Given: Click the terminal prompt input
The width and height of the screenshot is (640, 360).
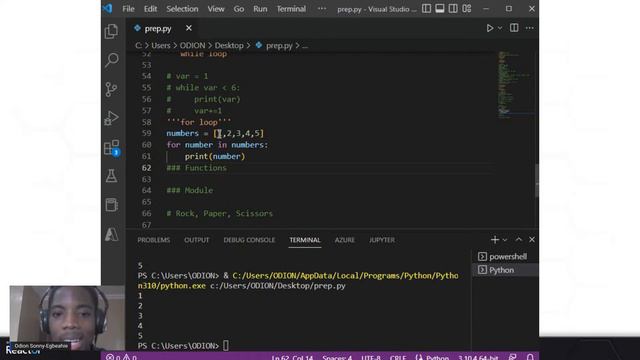Looking at the screenshot, I should click(x=225, y=346).
